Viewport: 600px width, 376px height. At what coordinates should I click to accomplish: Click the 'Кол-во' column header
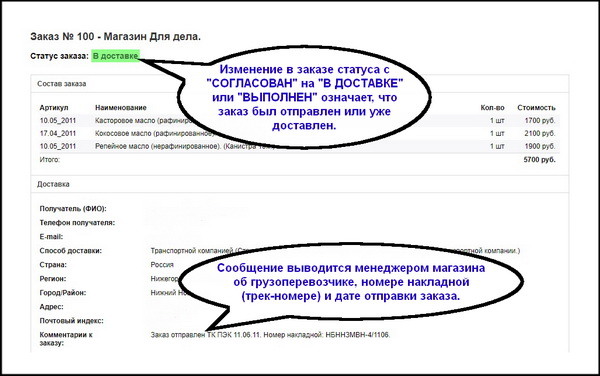tap(492, 107)
